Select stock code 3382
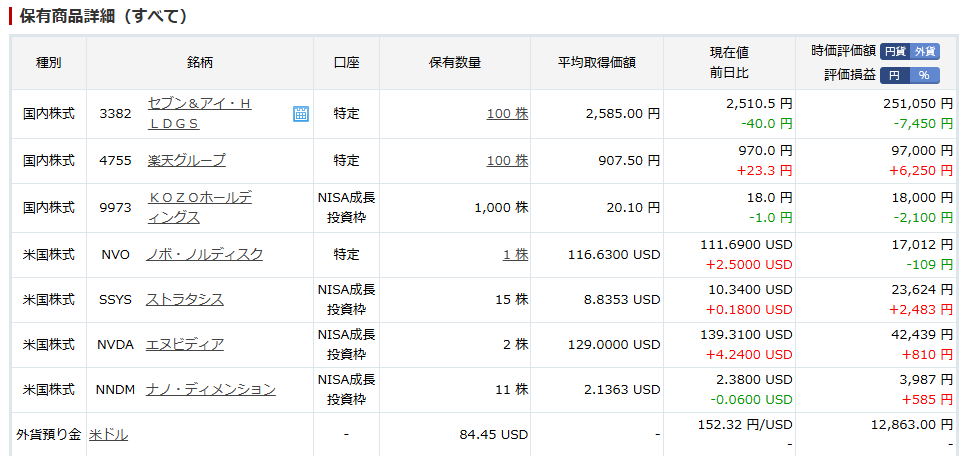 click(115, 114)
